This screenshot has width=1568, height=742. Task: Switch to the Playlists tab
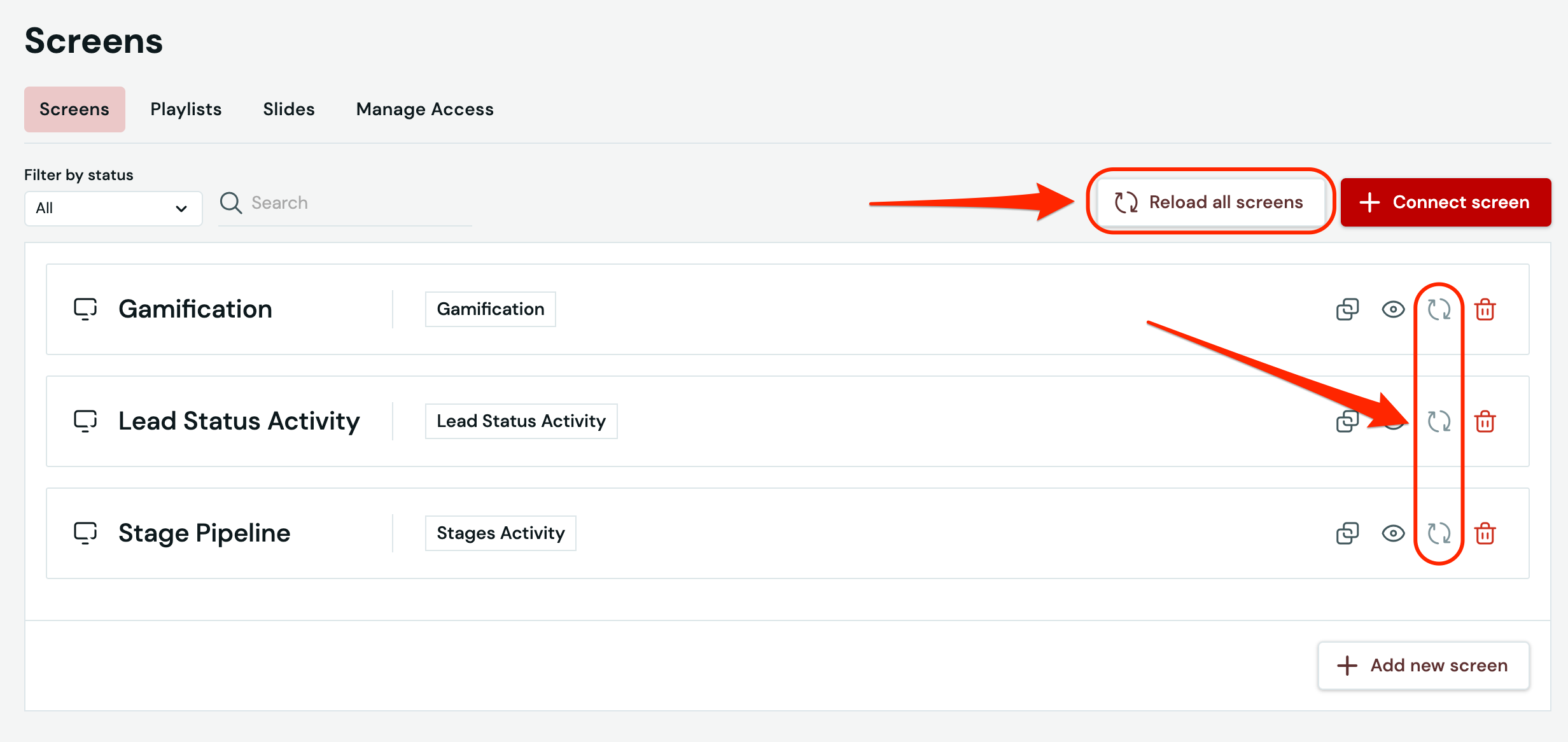(186, 109)
